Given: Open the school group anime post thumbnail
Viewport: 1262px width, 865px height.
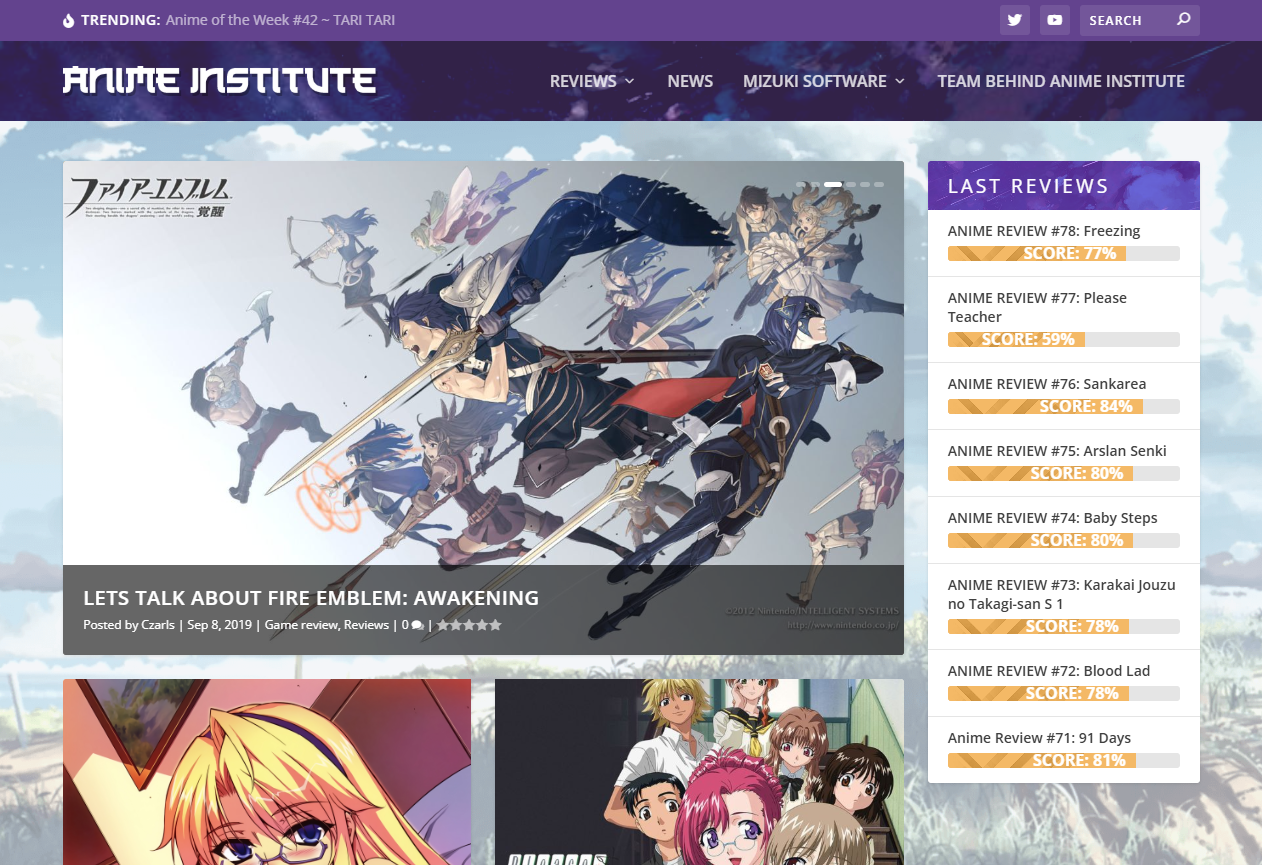Looking at the screenshot, I should (x=699, y=772).
